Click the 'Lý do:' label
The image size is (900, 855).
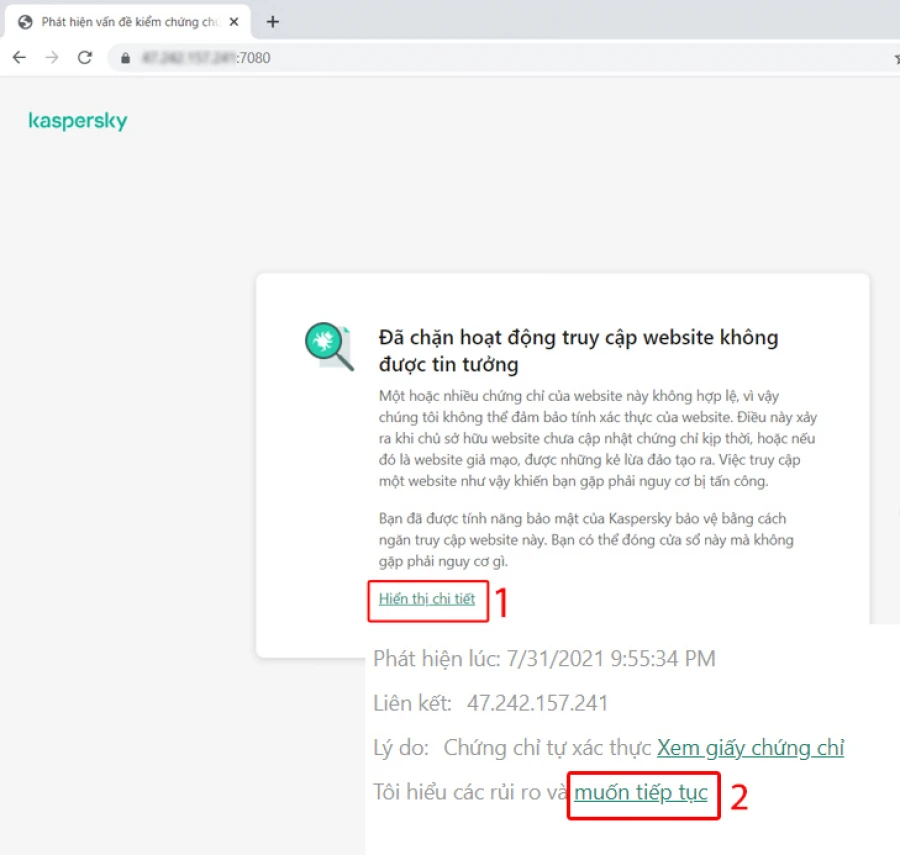(401, 748)
